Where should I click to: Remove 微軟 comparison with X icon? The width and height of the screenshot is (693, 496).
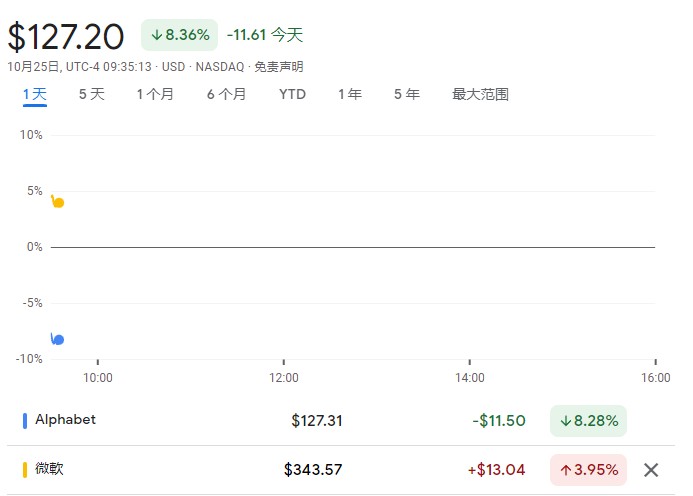click(x=651, y=470)
